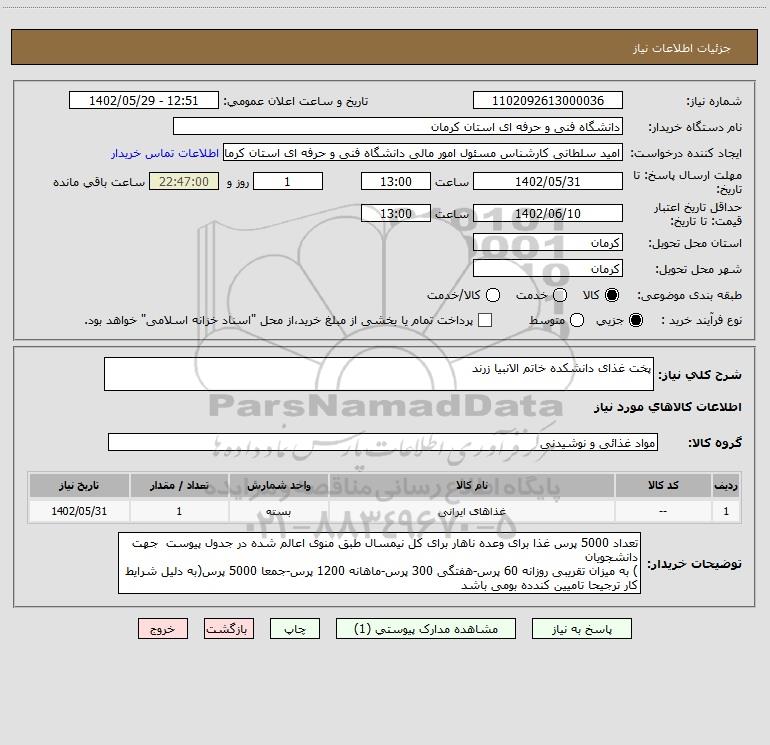Tick the اسناد خزانه اسلامی payment checkbox
Screen dimensions: 770x745
point(485,320)
